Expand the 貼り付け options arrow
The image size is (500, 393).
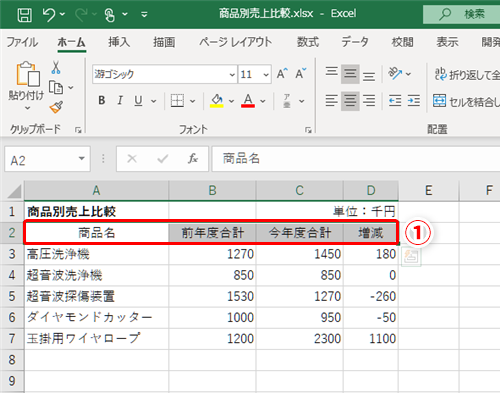coord(27,108)
